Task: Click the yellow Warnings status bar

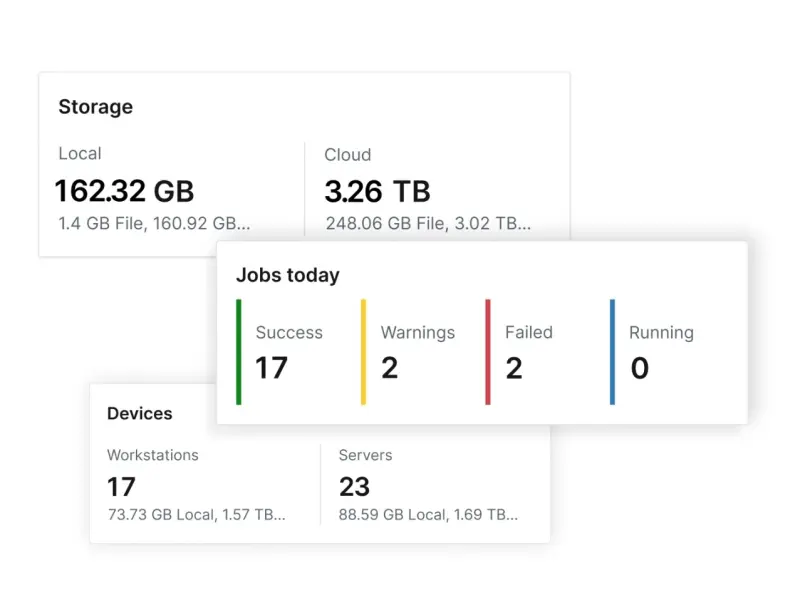Action: coord(363,352)
